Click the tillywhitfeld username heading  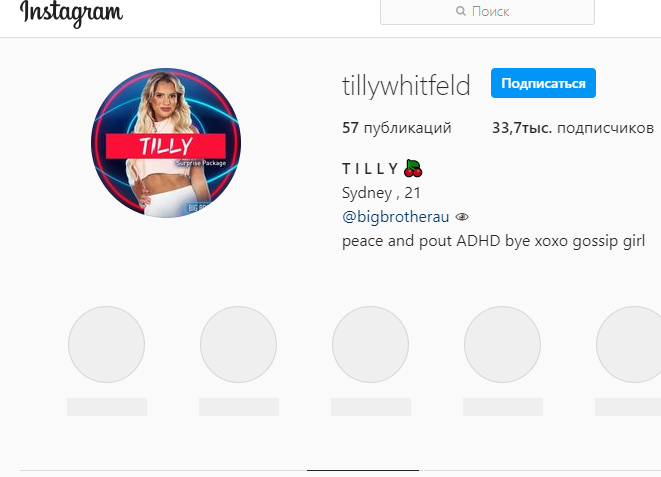406,85
